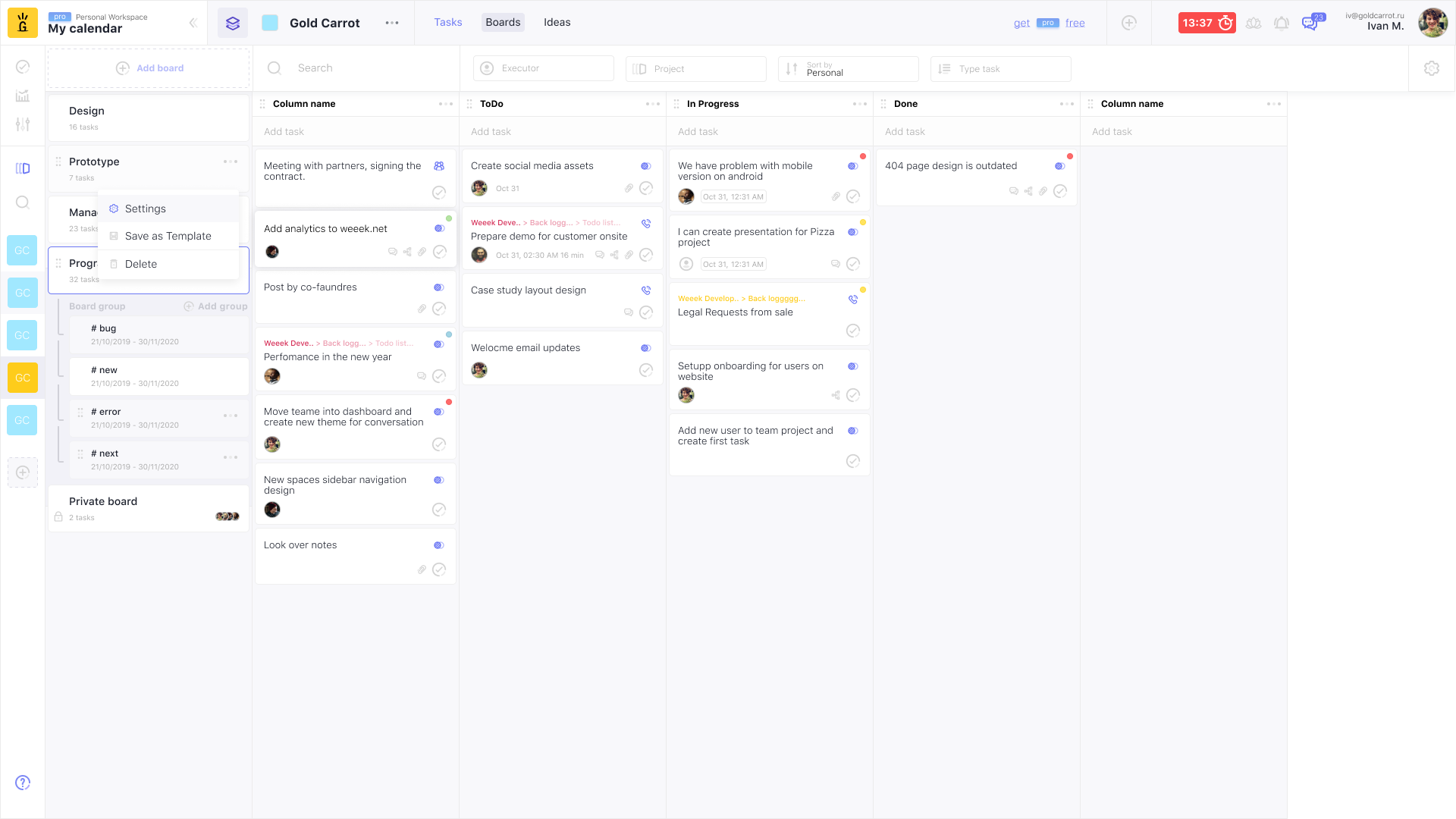This screenshot has width=1456, height=819.
Task: Open the Executor filter dropdown
Action: pyautogui.click(x=544, y=68)
